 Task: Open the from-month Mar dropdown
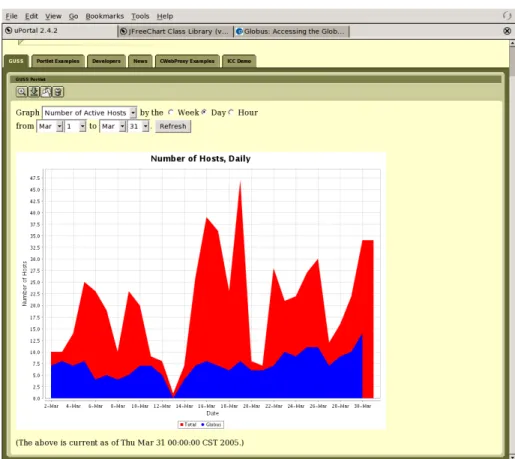pos(50,126)
